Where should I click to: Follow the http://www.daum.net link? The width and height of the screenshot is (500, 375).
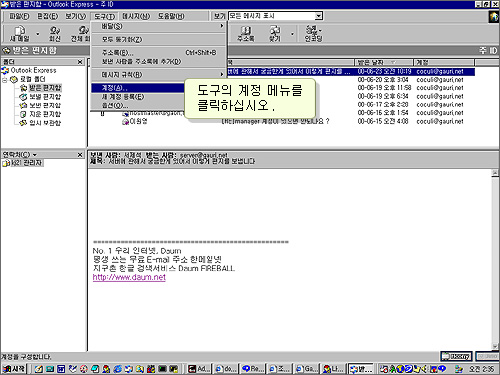tap(129, 277)
